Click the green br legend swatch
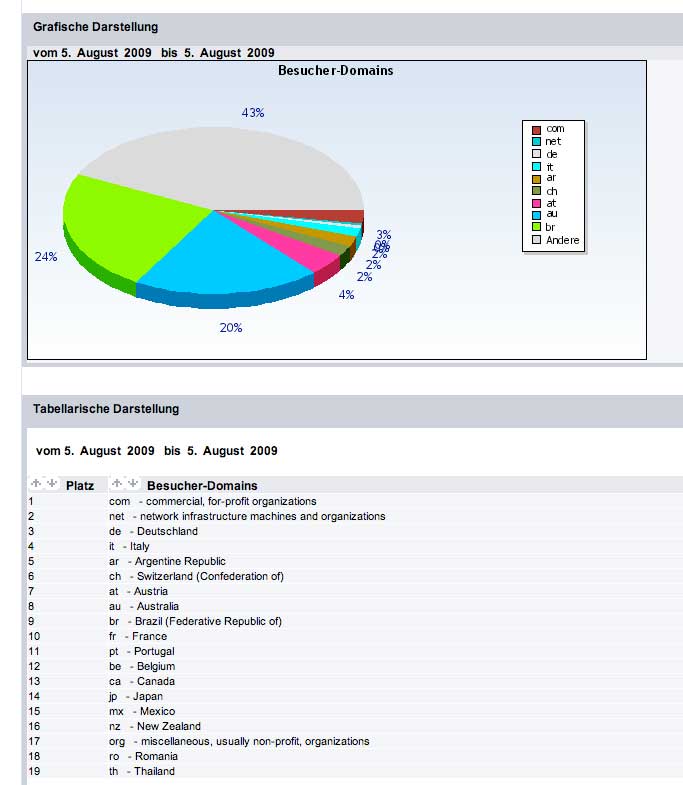 pos(536,227)
